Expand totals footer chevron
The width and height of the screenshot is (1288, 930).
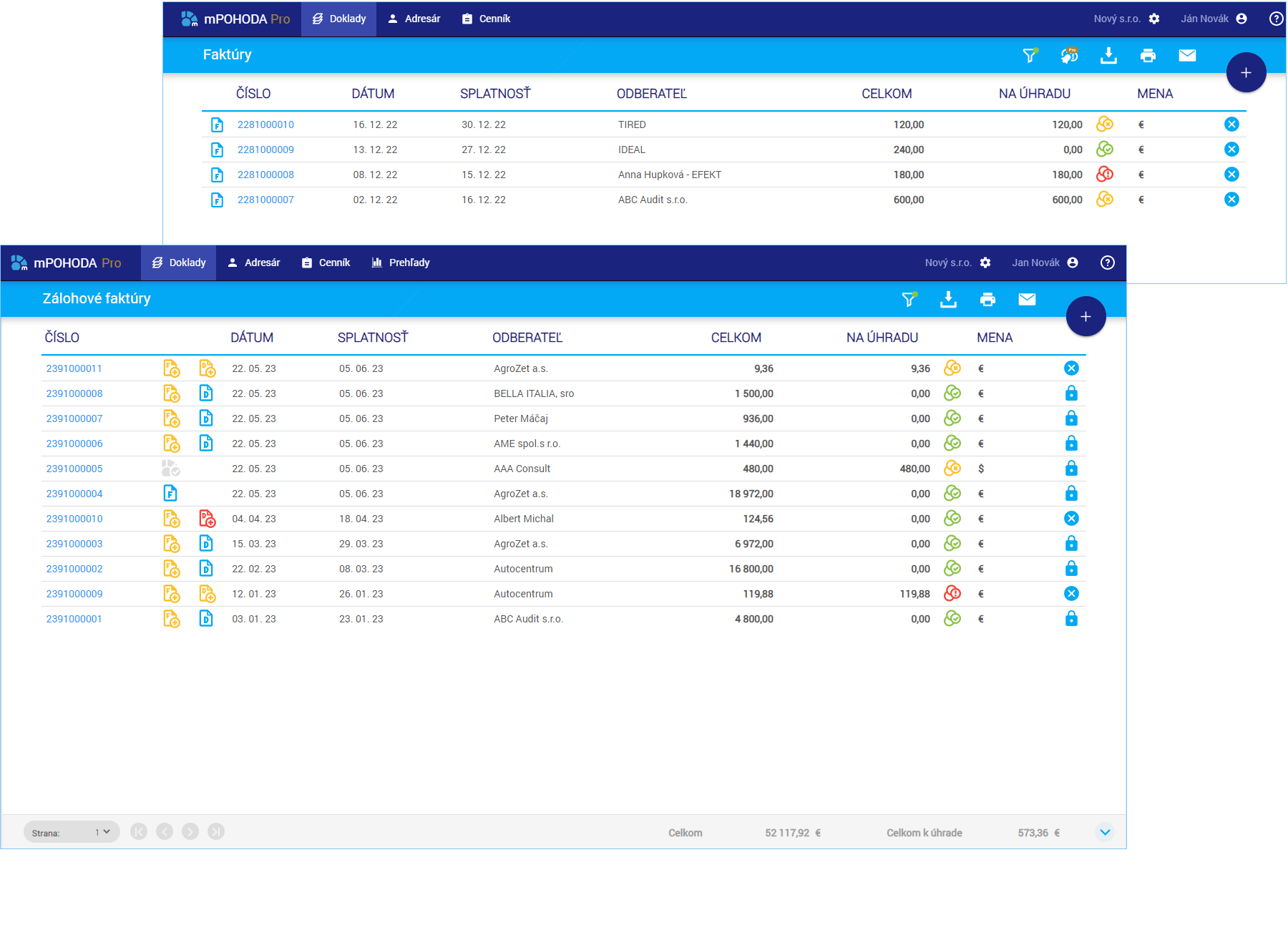(x=1105, y=832)
